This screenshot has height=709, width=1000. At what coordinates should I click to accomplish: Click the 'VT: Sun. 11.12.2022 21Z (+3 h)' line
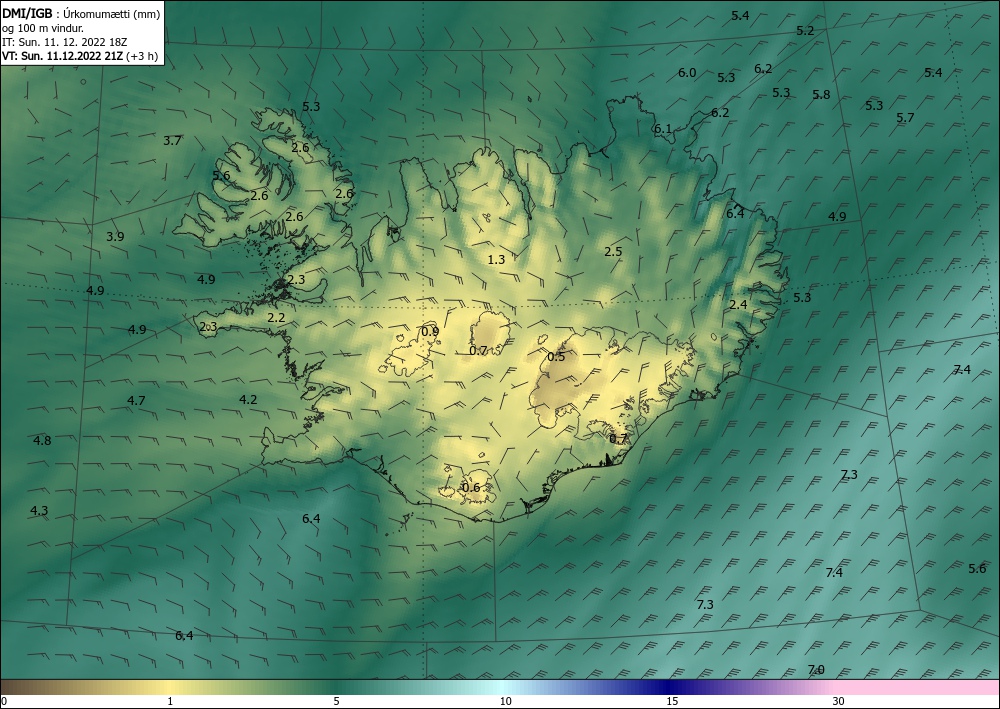[x=80, y=55]
